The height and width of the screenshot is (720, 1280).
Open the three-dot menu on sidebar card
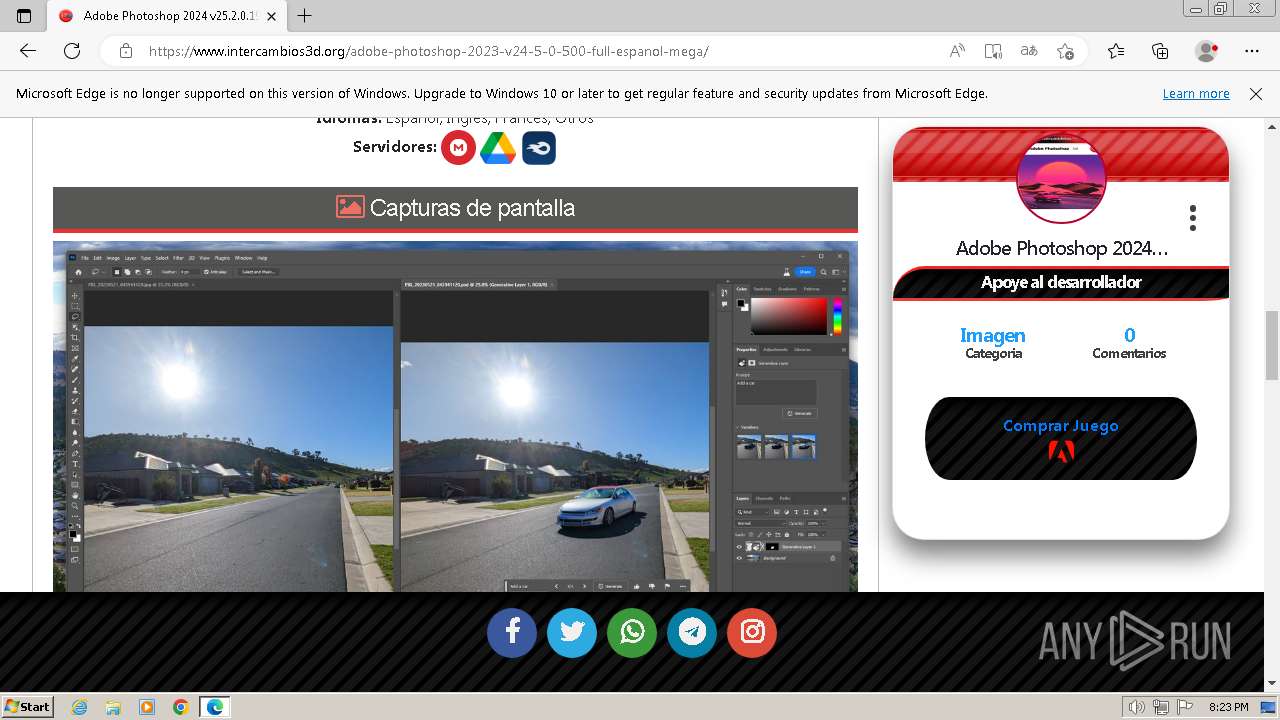(1193, 218)
